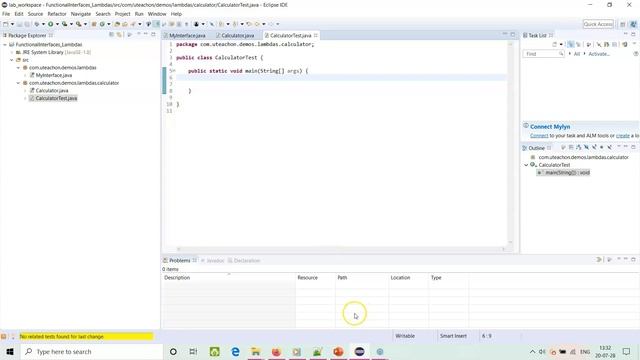Click the New file toolbar icon
The height and width of the screenshot is (360, 640).
pyautogui.click(x=6, y=24)
